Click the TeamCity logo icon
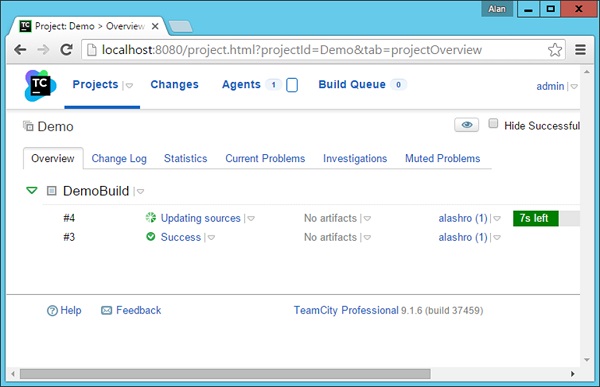Screen dimensions: 600x387 40,85
